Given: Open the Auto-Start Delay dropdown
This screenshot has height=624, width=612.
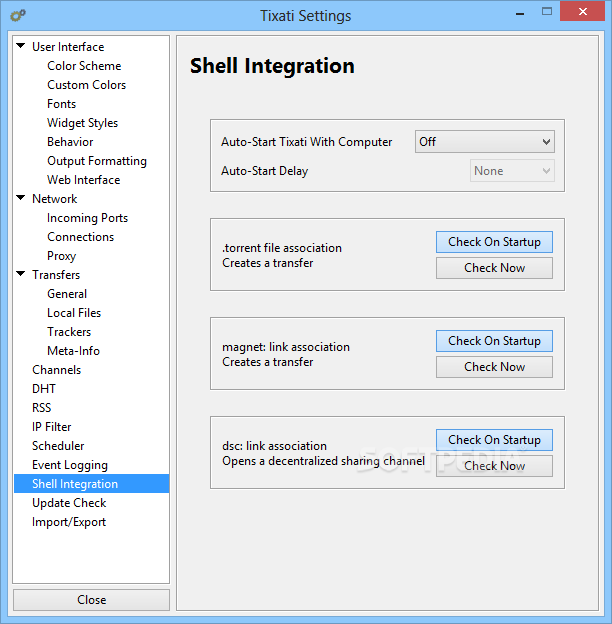Looking at the screenshot, I should coord(512,171).
